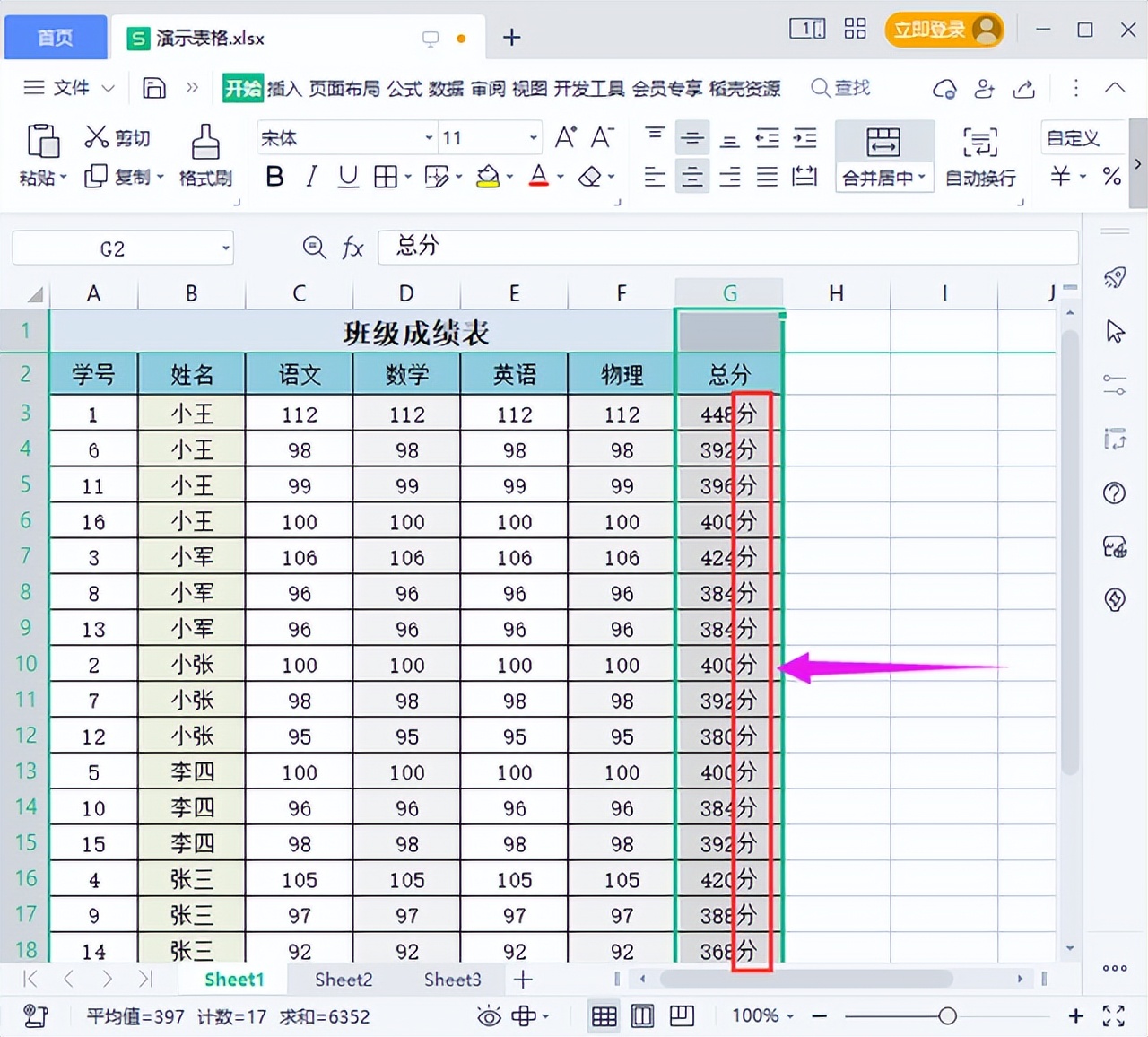Toggle italic formatting
The height and width of the screenshot is (1037, 1148).
pyautogui.click(x=310, y=176)
